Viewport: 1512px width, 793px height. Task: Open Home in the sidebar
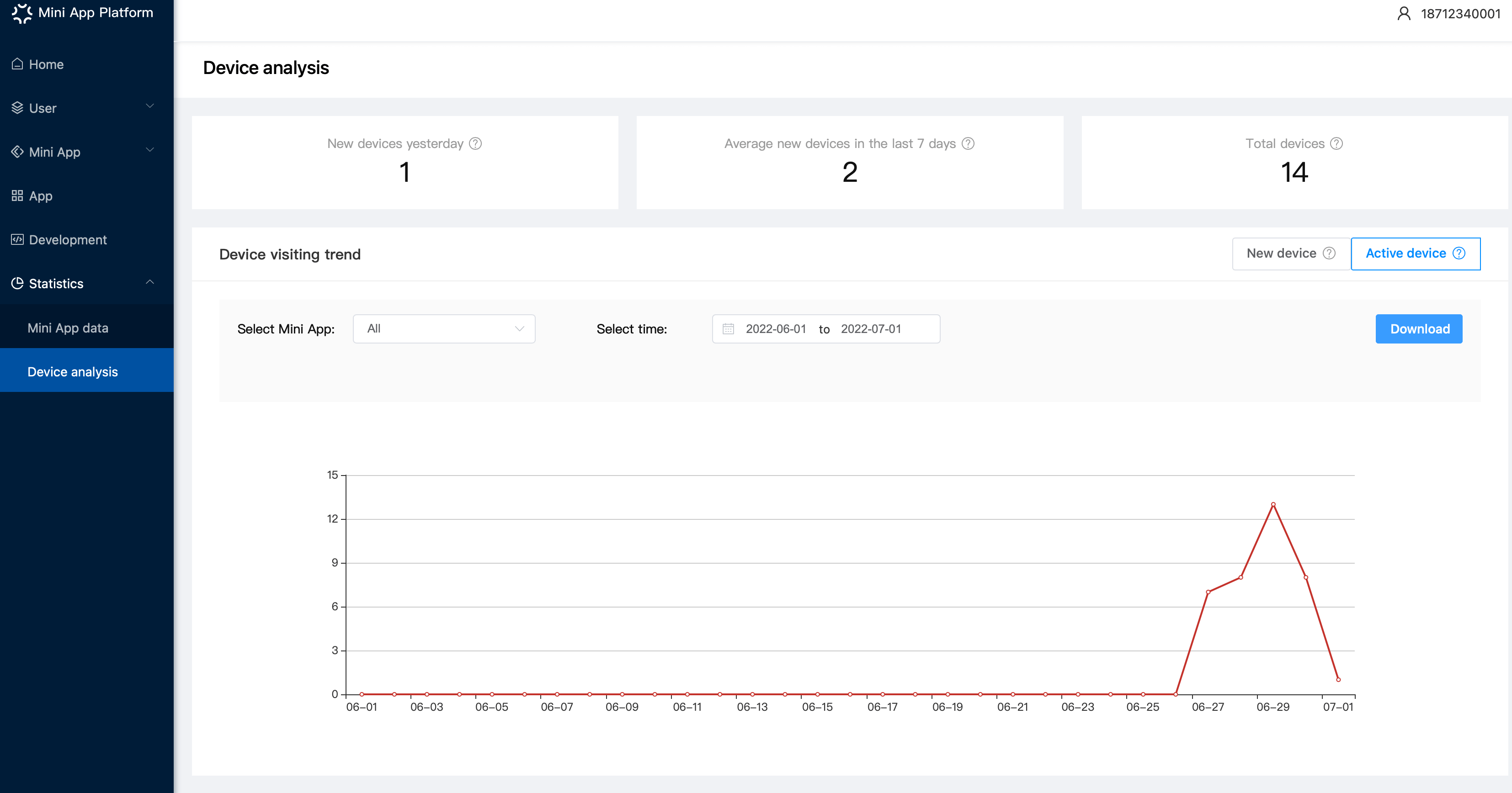click(87, 64)
